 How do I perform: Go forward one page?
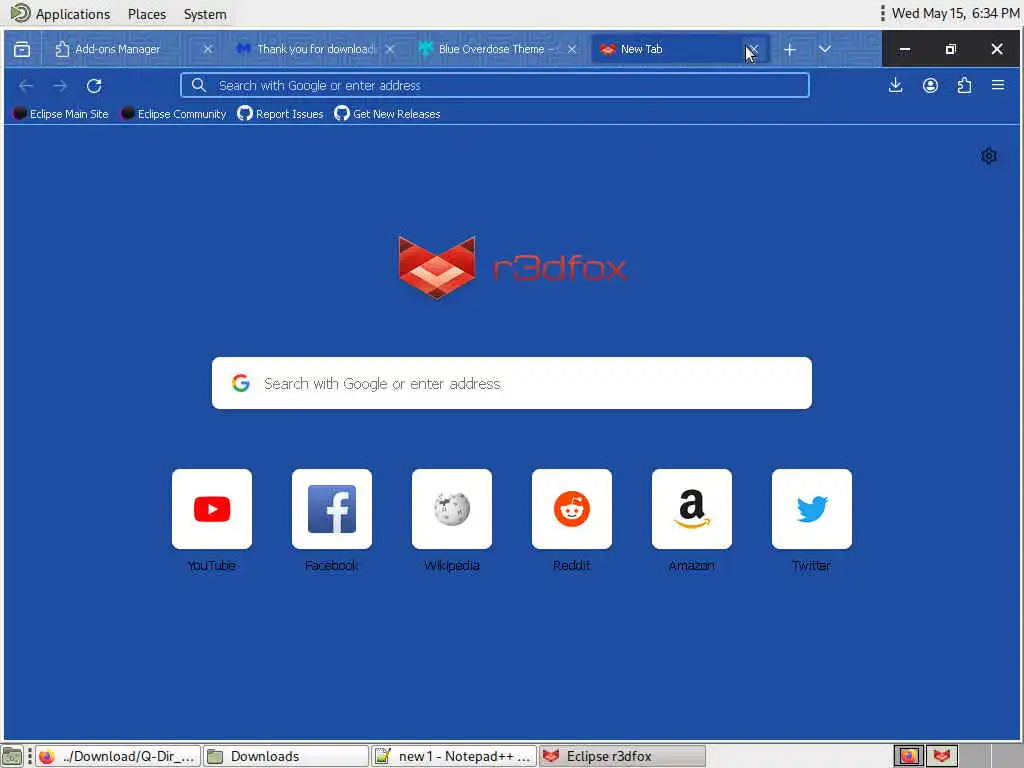(60, 86)
